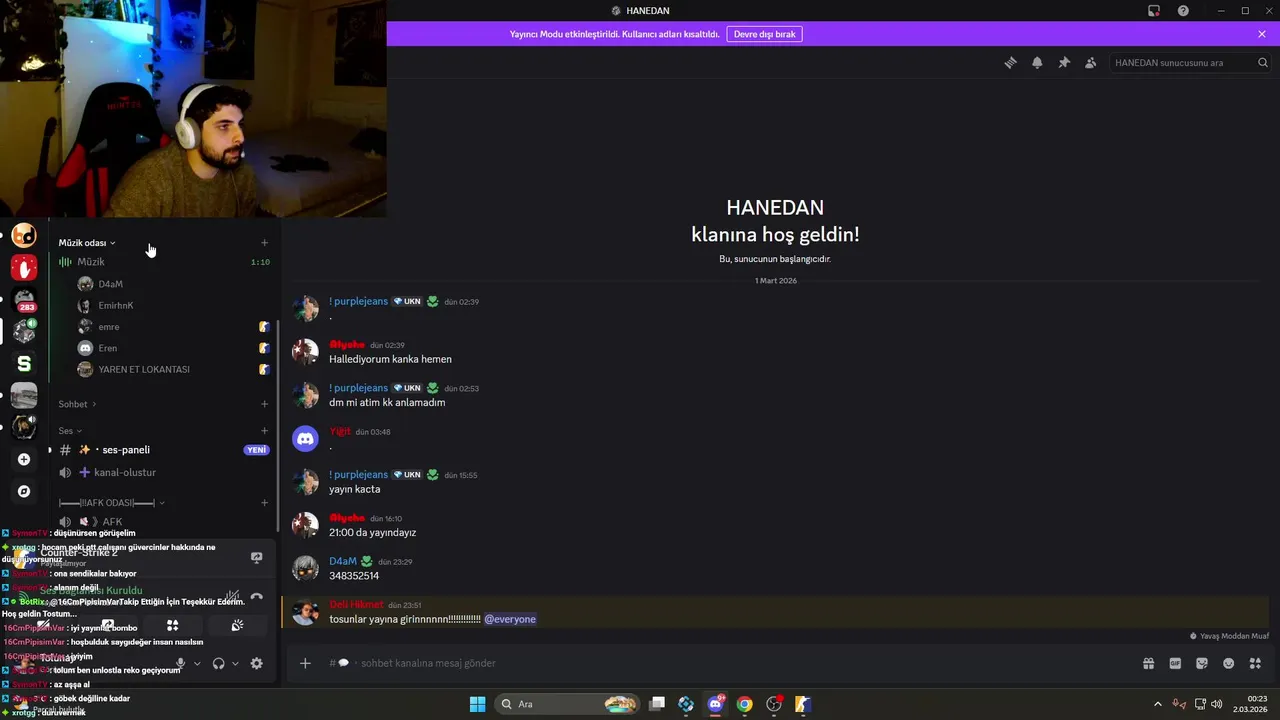Viewport: 1280px width, 720px height.
Task: Click Deli Hikmet's avatar in chat
Action: pos(305,611)
